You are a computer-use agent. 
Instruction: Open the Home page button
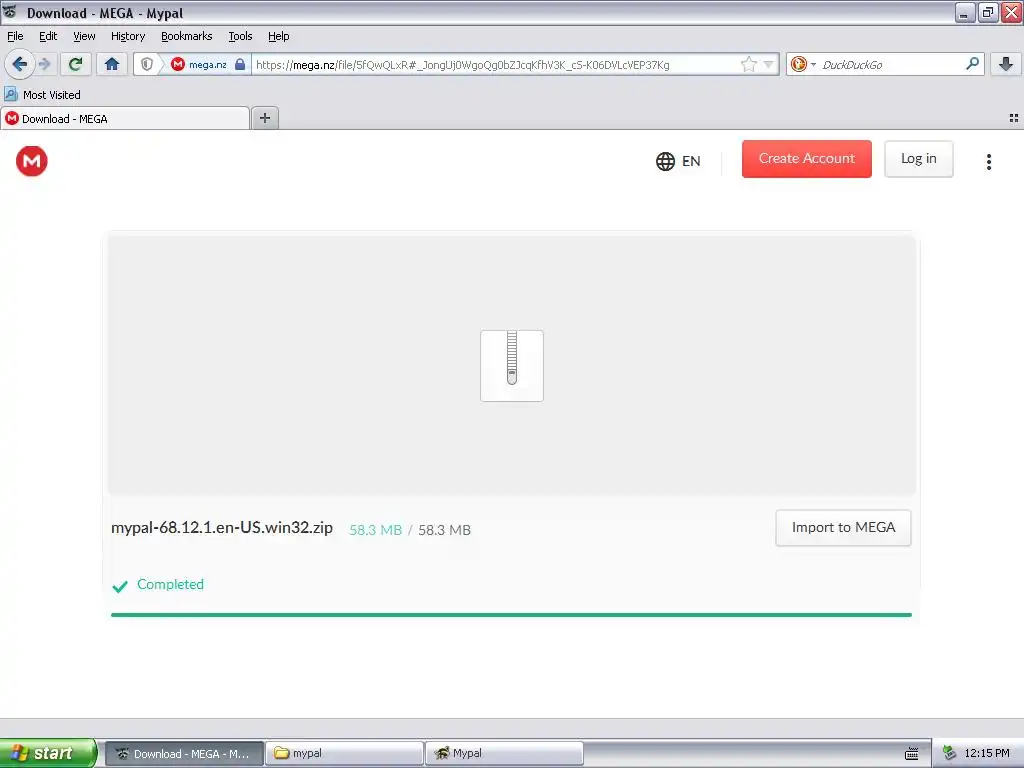point(112,64)
